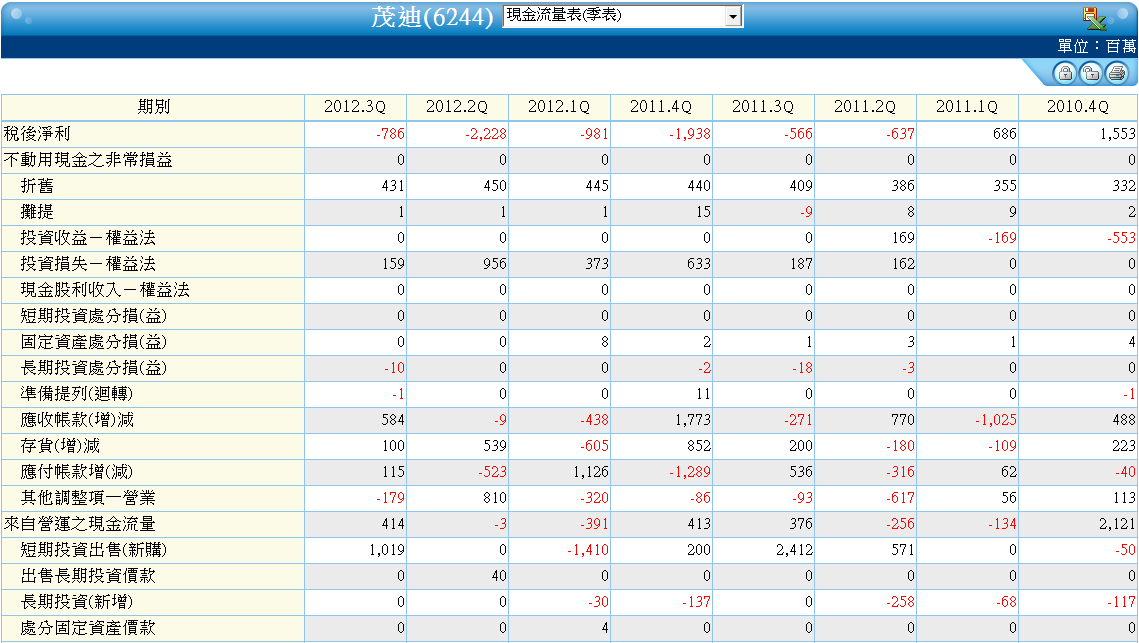
Task: Click the open padlock icon
Action: point(1090,73)
